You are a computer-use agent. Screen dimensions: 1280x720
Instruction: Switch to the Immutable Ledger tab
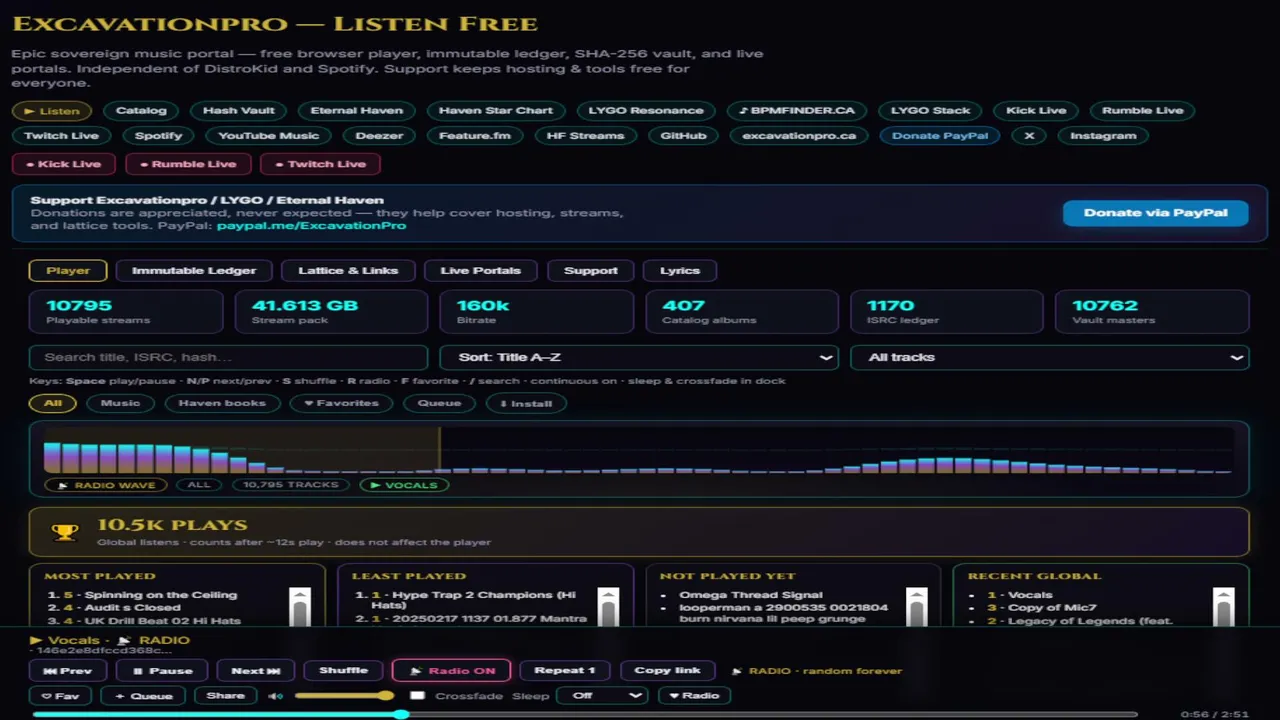(194, 270)
